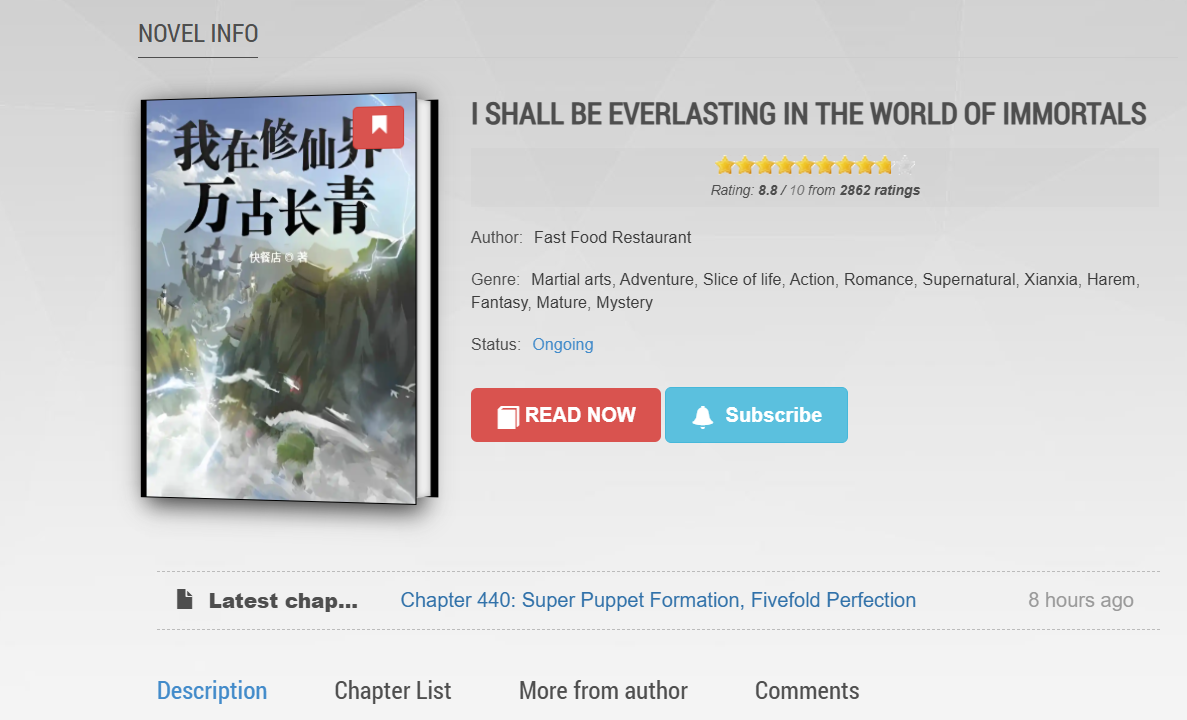Subscribe to this novel
Screen dimensions: 1187x720
tap(756, 415)
